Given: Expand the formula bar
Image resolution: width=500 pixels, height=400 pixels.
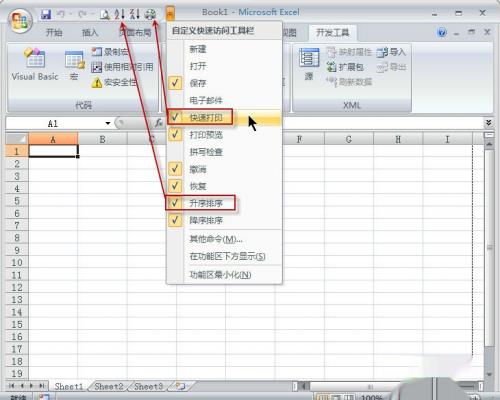Looking at the screenshot, I should (x=488, y=123).
